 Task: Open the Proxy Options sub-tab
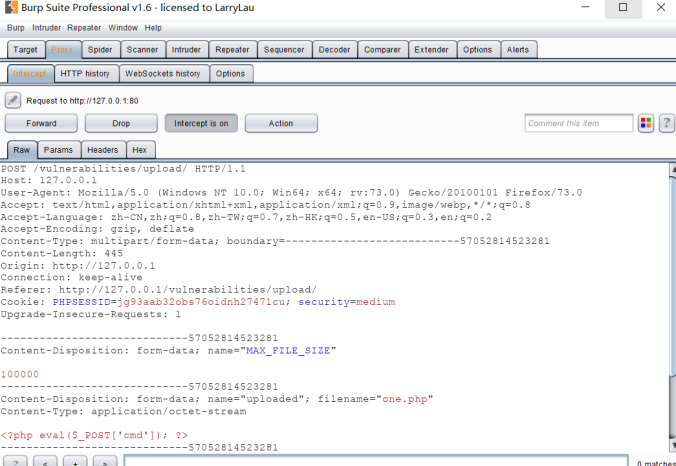(x=231, y=74)
